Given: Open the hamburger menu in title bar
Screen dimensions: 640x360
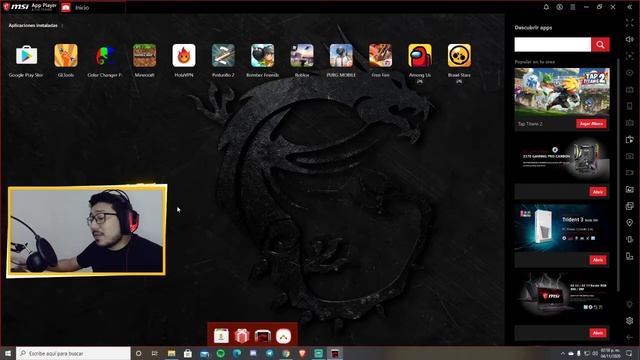Looking at the screenshot, I should [573, 7].
